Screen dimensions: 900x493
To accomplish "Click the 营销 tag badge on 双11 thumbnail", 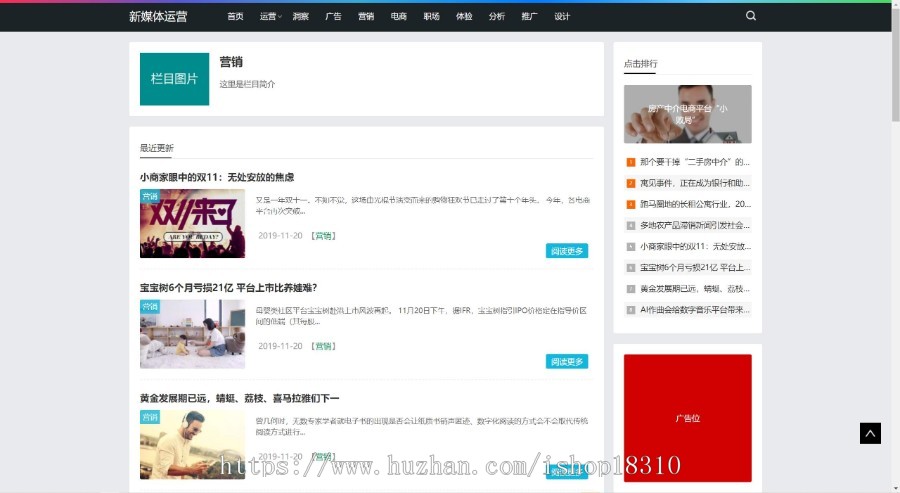I will click(x=150, y=197).
